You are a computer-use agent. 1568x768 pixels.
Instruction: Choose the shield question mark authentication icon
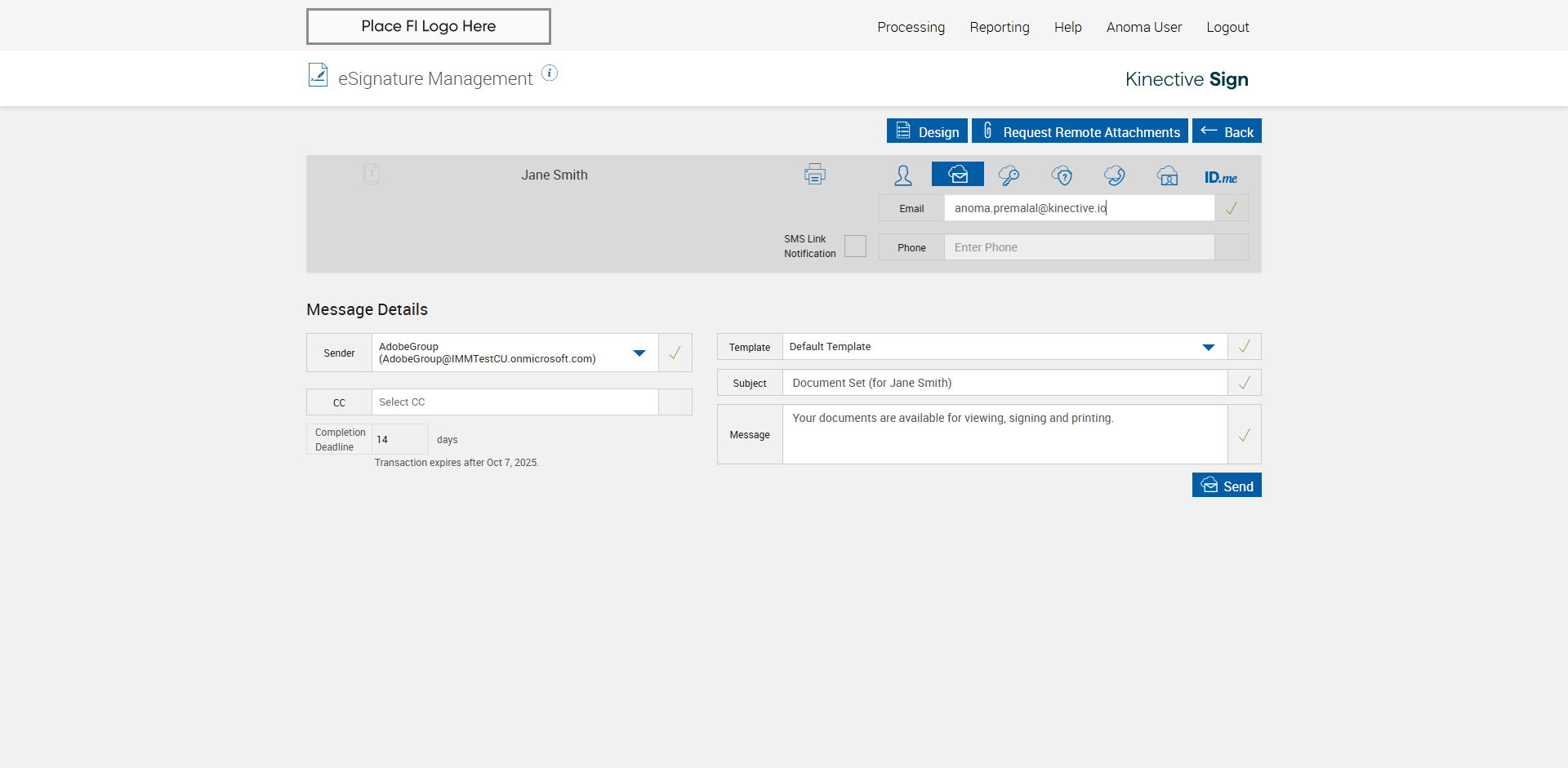coord(1062,175)
